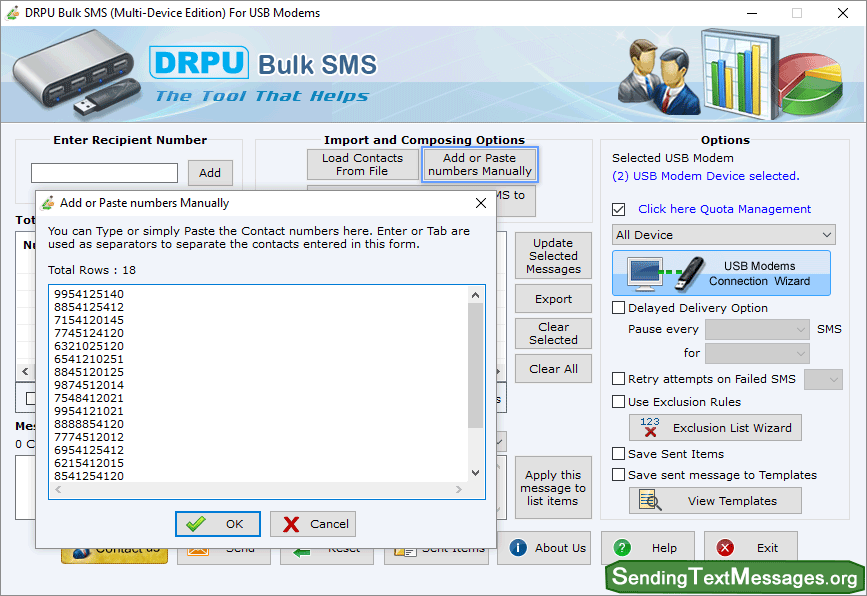Click Cancel in the dialog
The height and width of the screenshot is (596, 867).
(x=313, y=524)
